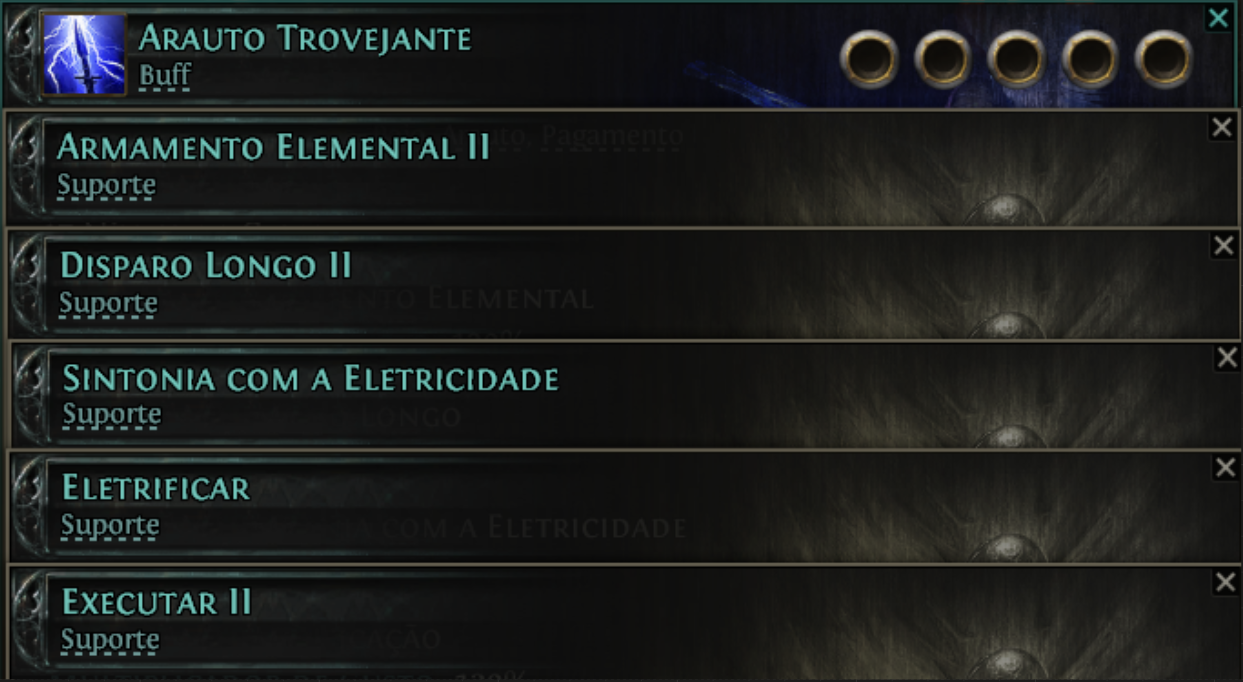Screen dimensions: 1243x682
Task: Select the Arauto Trovejante title text
Action: pos(305,38)
